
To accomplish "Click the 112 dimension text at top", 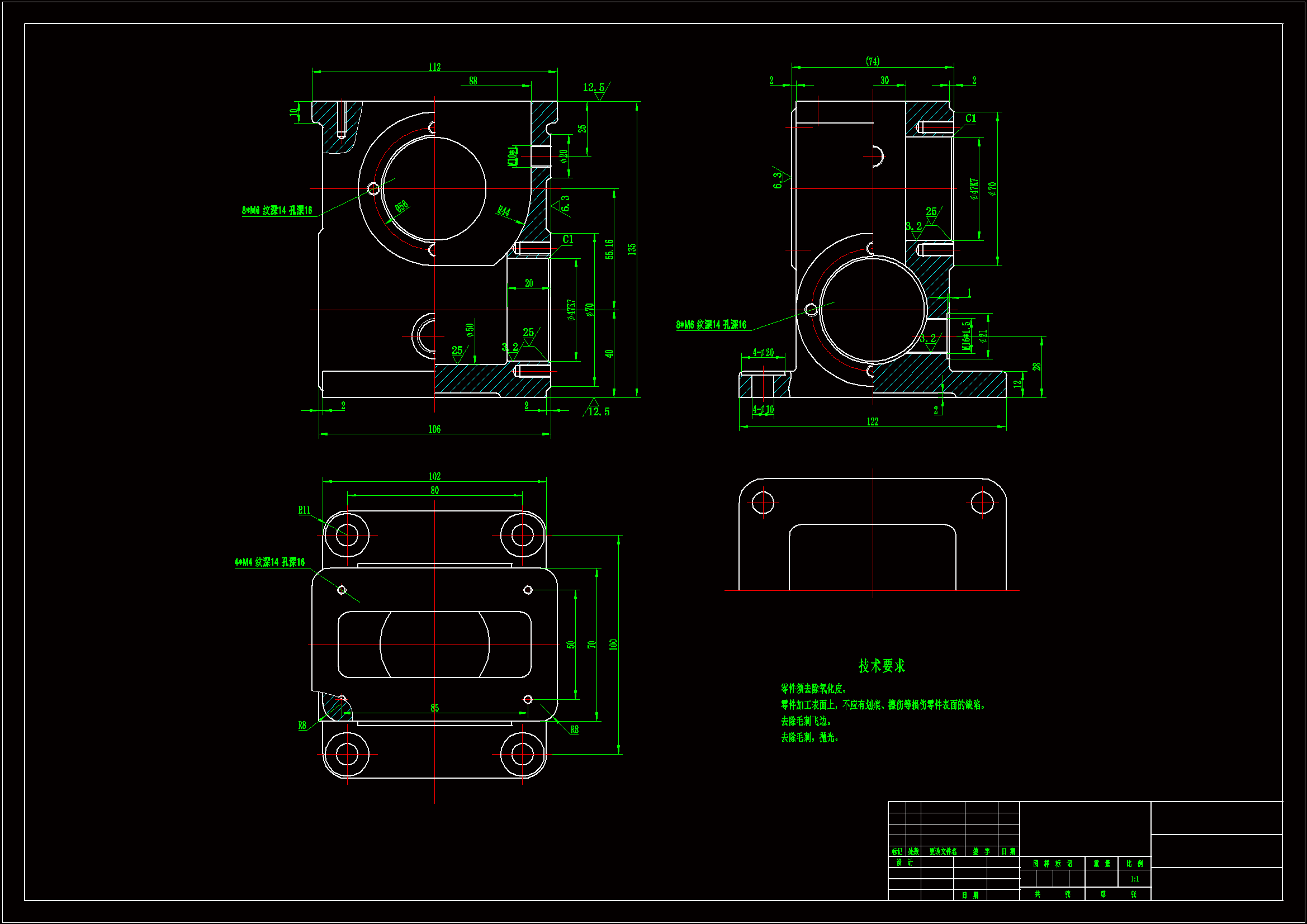I will pyautogui.click(x=434, y=67).
